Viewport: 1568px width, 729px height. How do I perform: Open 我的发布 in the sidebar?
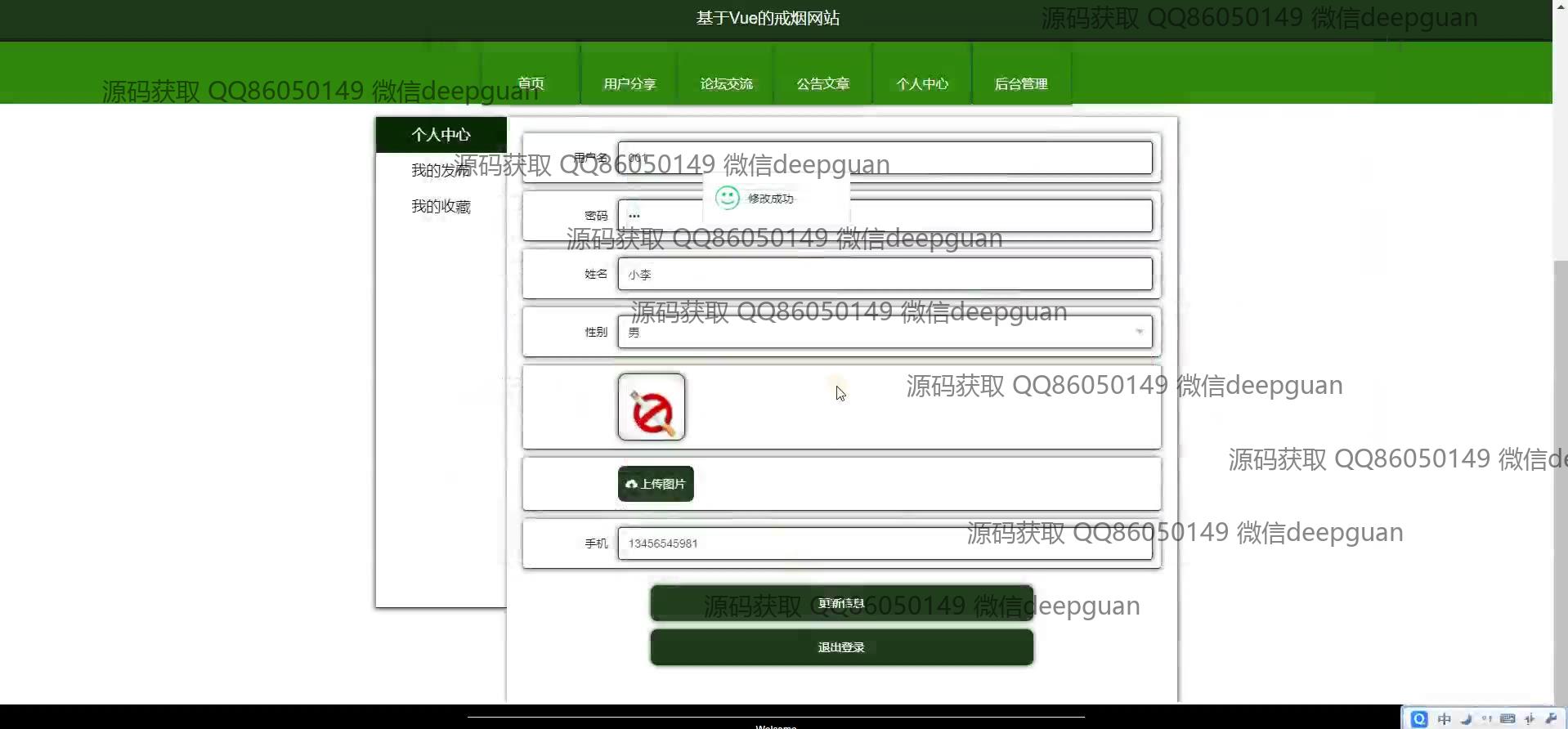click(x=441, y=170)
